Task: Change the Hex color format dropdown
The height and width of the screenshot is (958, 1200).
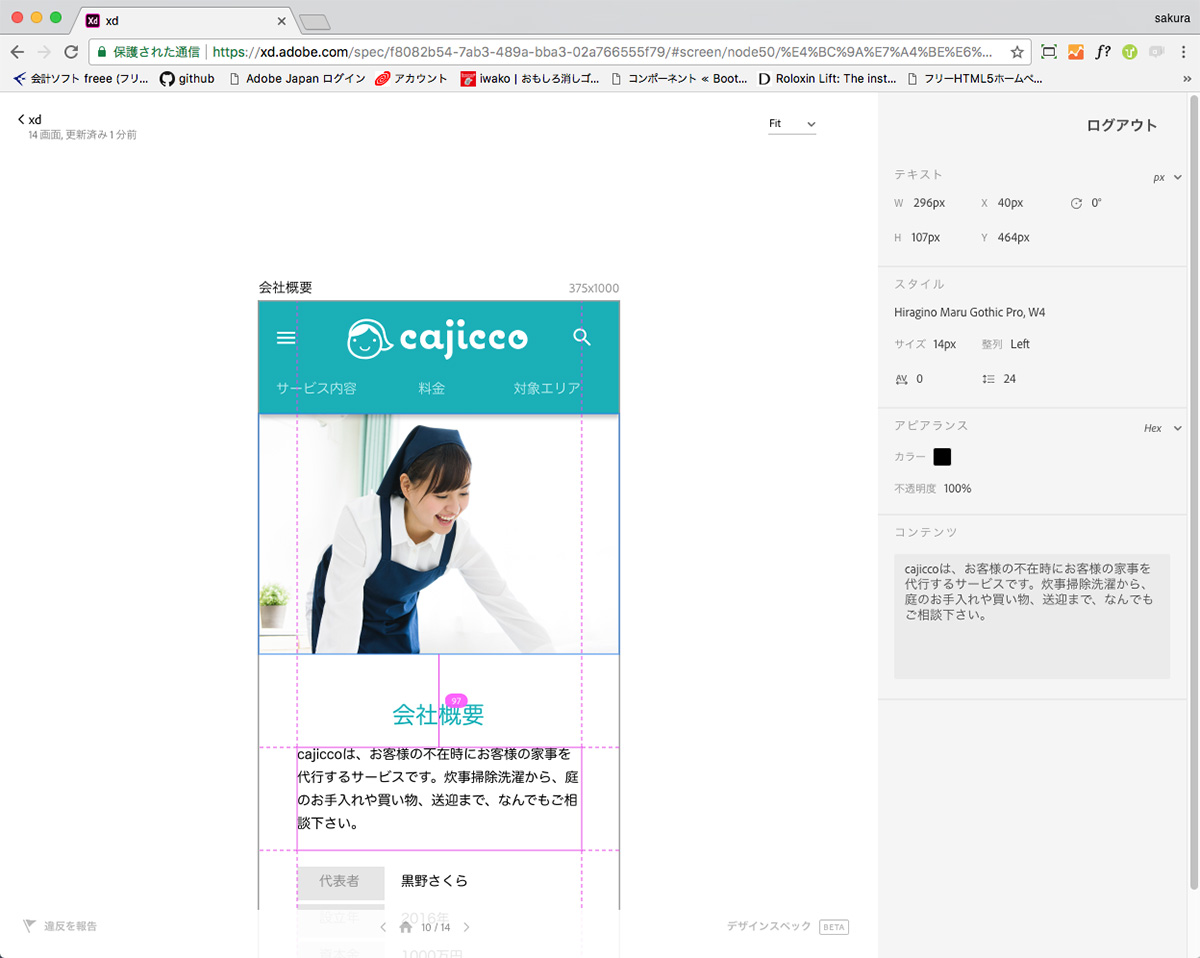Action: pyautogui.click(x=1163, y=428)
